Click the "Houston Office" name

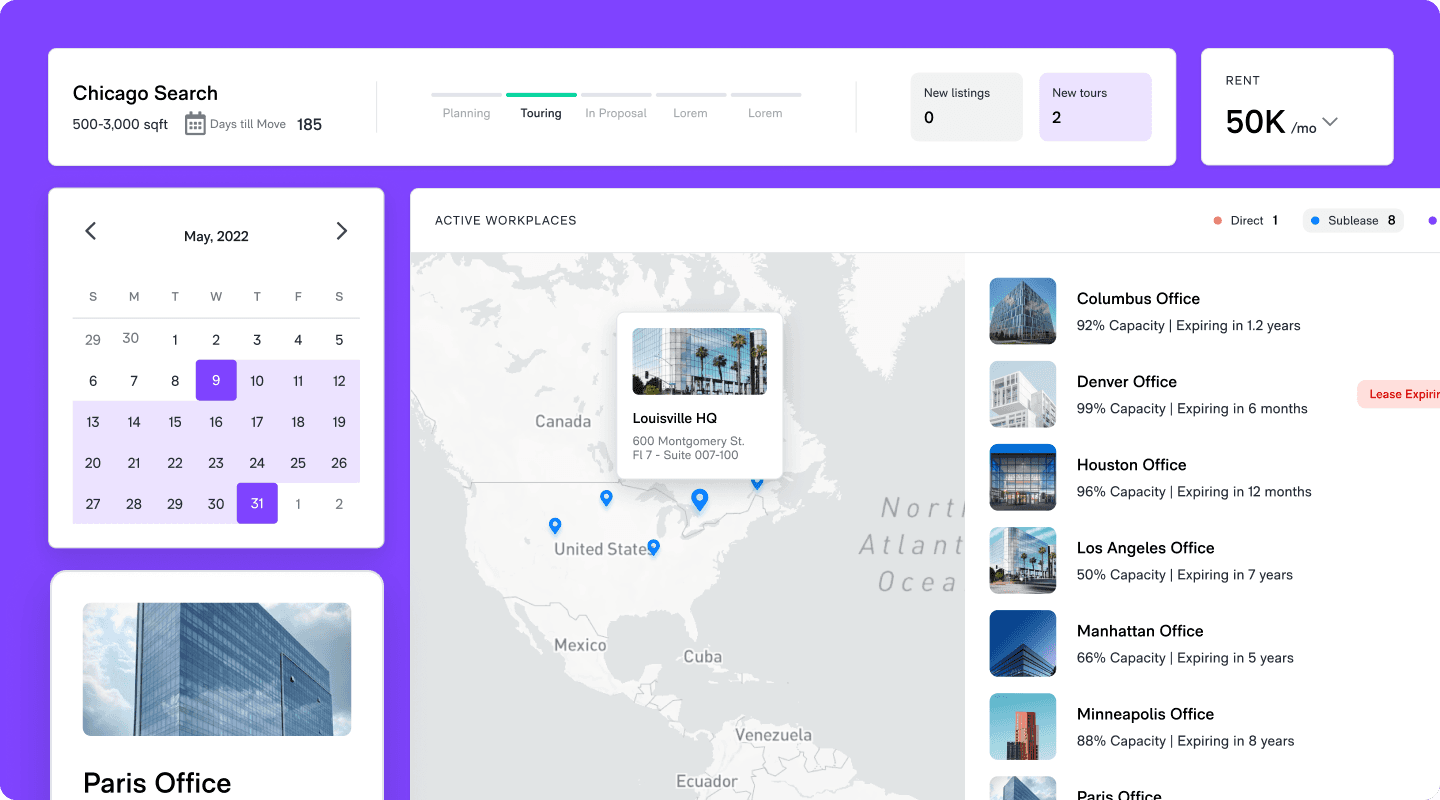(1132, 464)
